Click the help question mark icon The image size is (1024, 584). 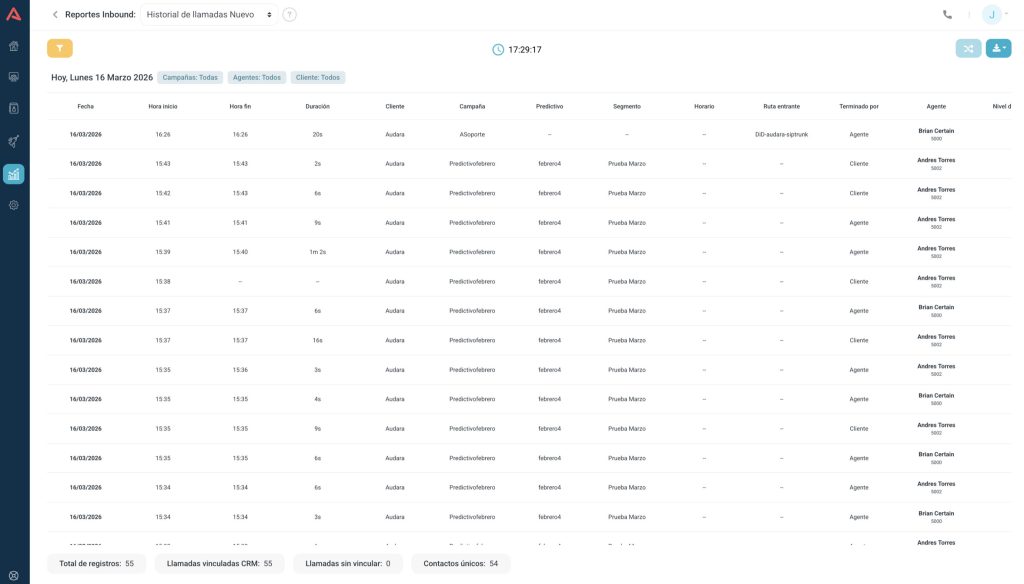coord(289,15)
